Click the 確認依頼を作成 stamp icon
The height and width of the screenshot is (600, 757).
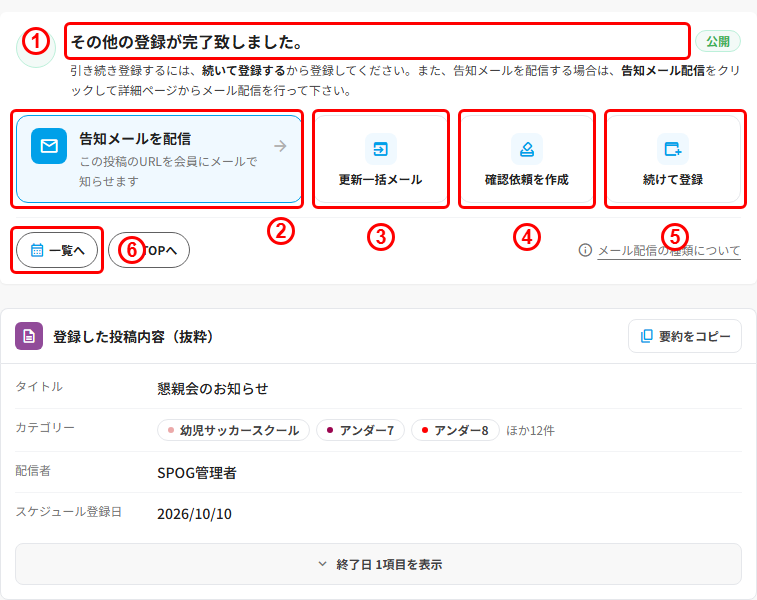pos(527,149)
